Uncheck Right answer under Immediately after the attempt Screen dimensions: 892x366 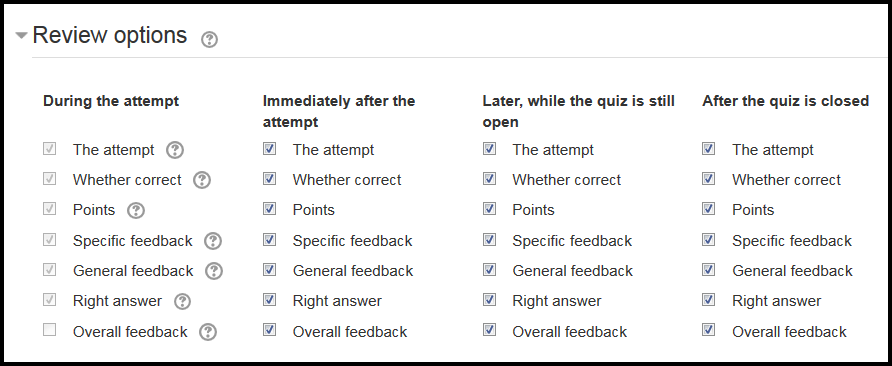[270, 299]
